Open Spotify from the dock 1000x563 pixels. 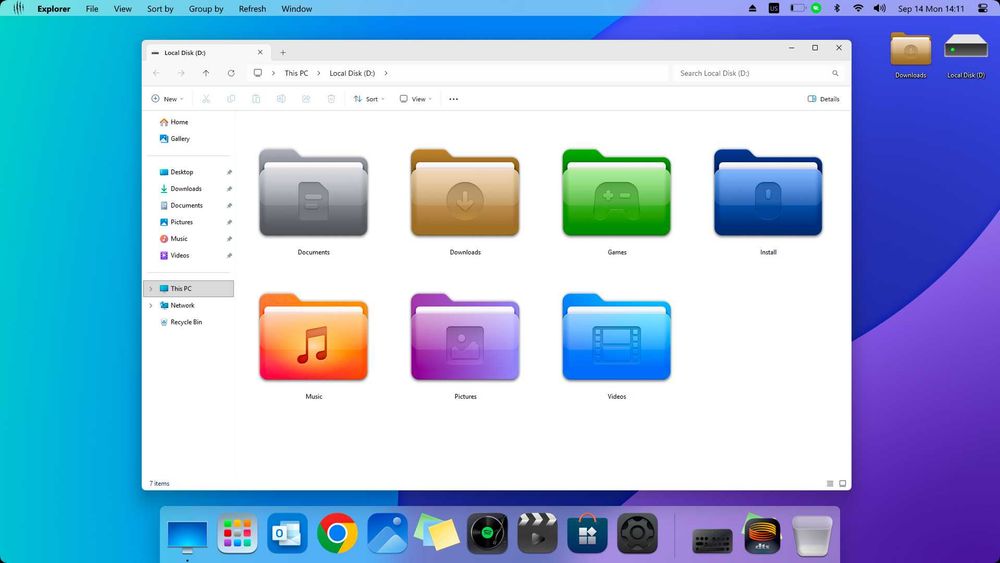[487, 533]
